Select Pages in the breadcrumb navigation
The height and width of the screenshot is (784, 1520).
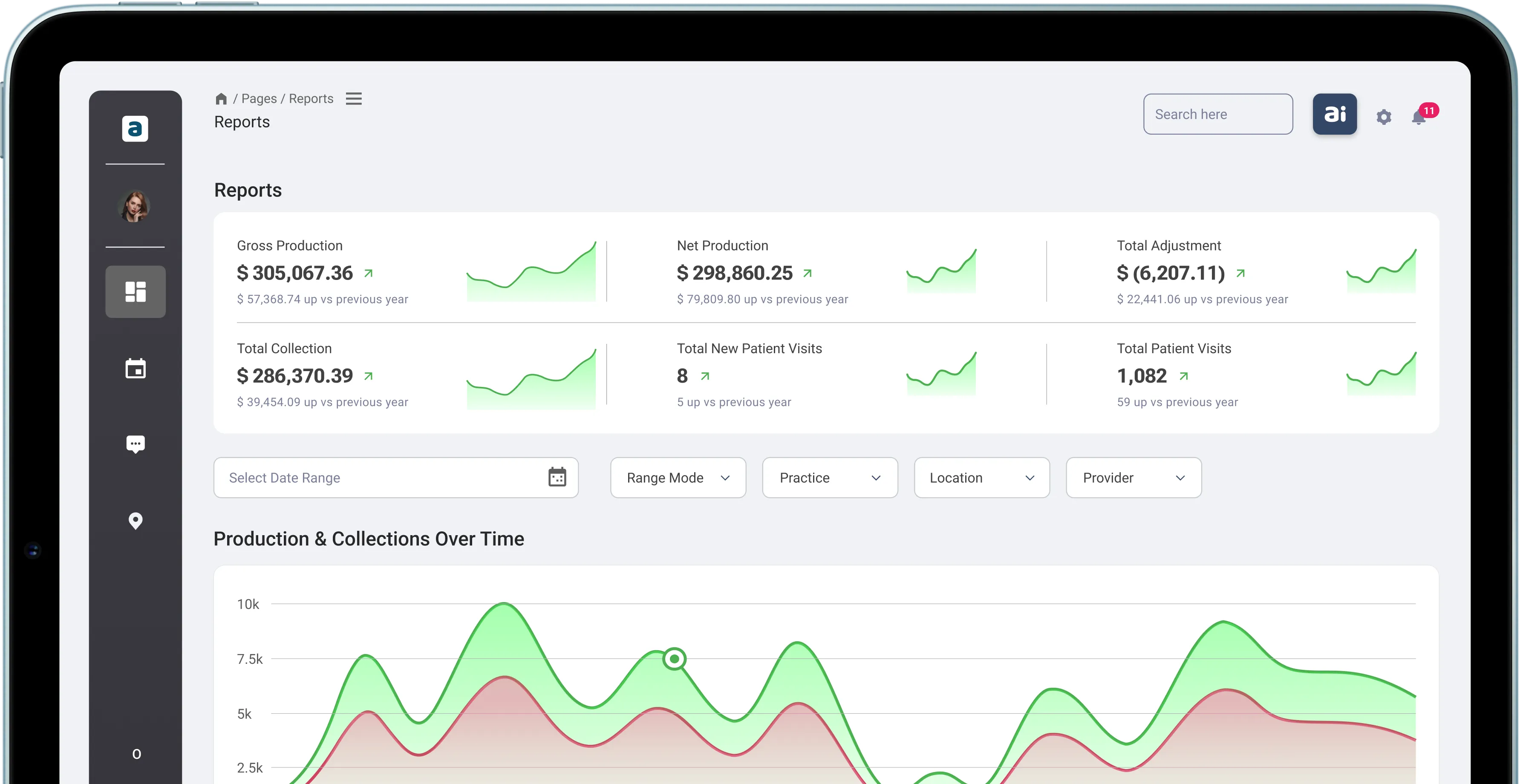click(259, 98)
